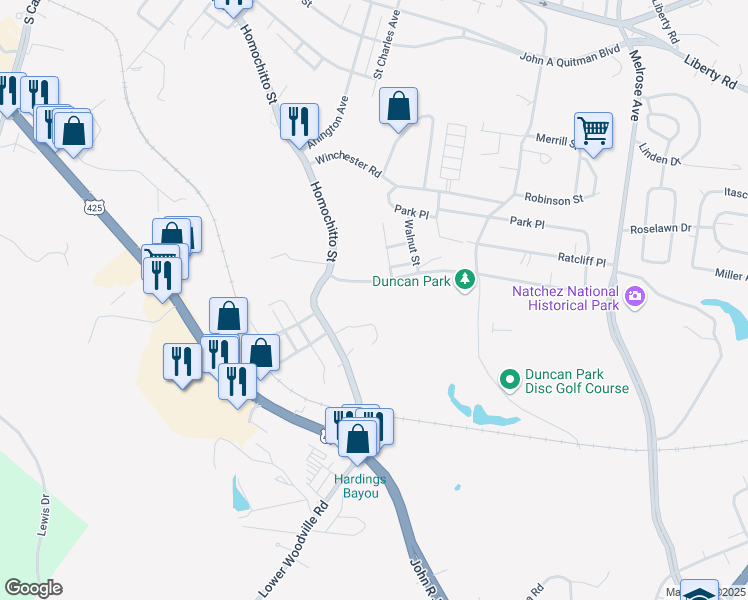Open Duncan Park Disc Golf Course pin
The width and height of the screenshot is (748, 600).
(x=509, y=380)
